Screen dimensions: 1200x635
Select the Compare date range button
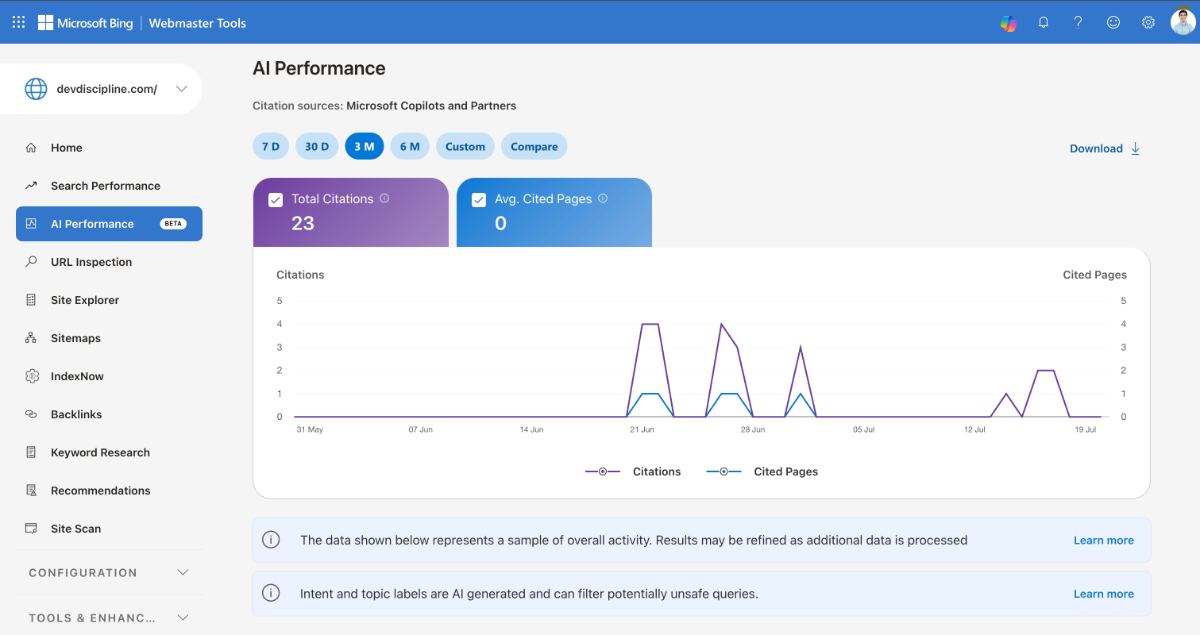point(534,146)
